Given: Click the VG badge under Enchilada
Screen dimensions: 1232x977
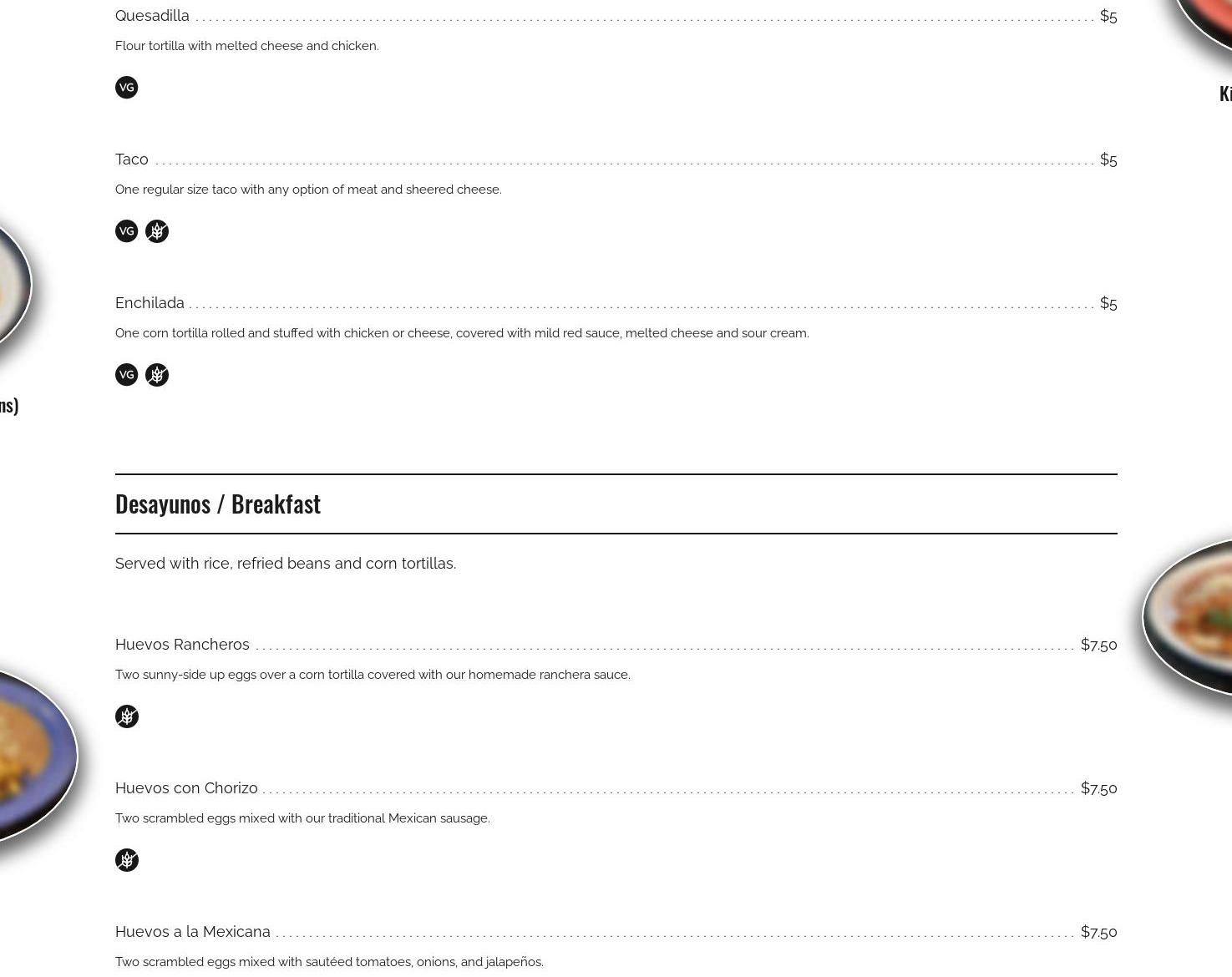Looking at the screenshot, I should 126,375.
